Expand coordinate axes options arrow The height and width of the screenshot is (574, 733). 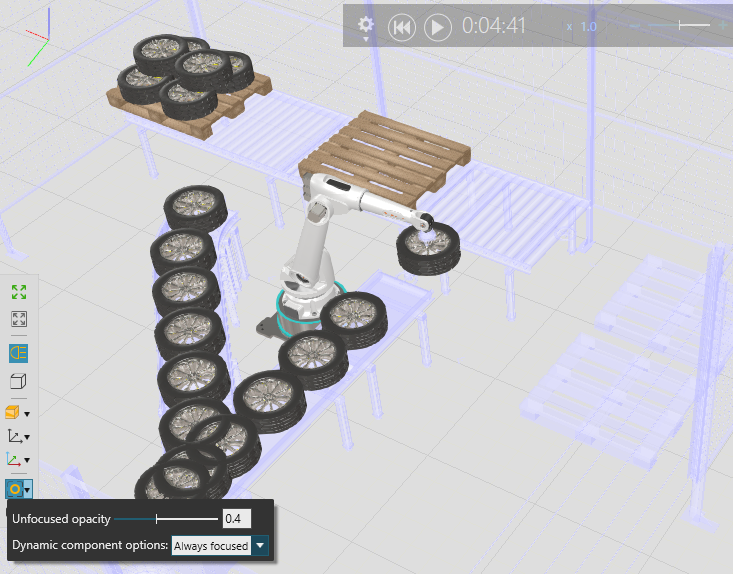tap(27, 460)
